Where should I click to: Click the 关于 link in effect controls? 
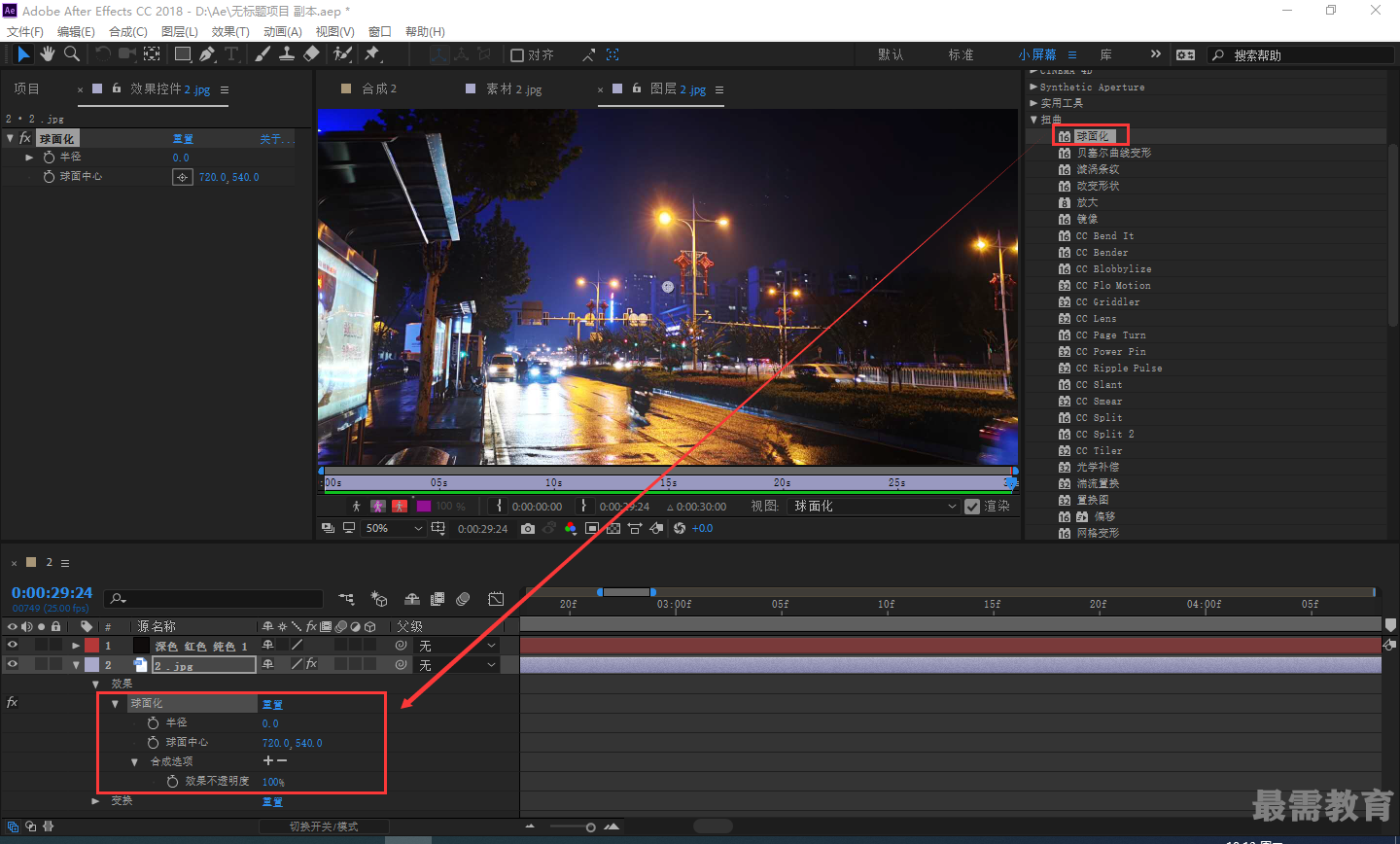point(276,139)
